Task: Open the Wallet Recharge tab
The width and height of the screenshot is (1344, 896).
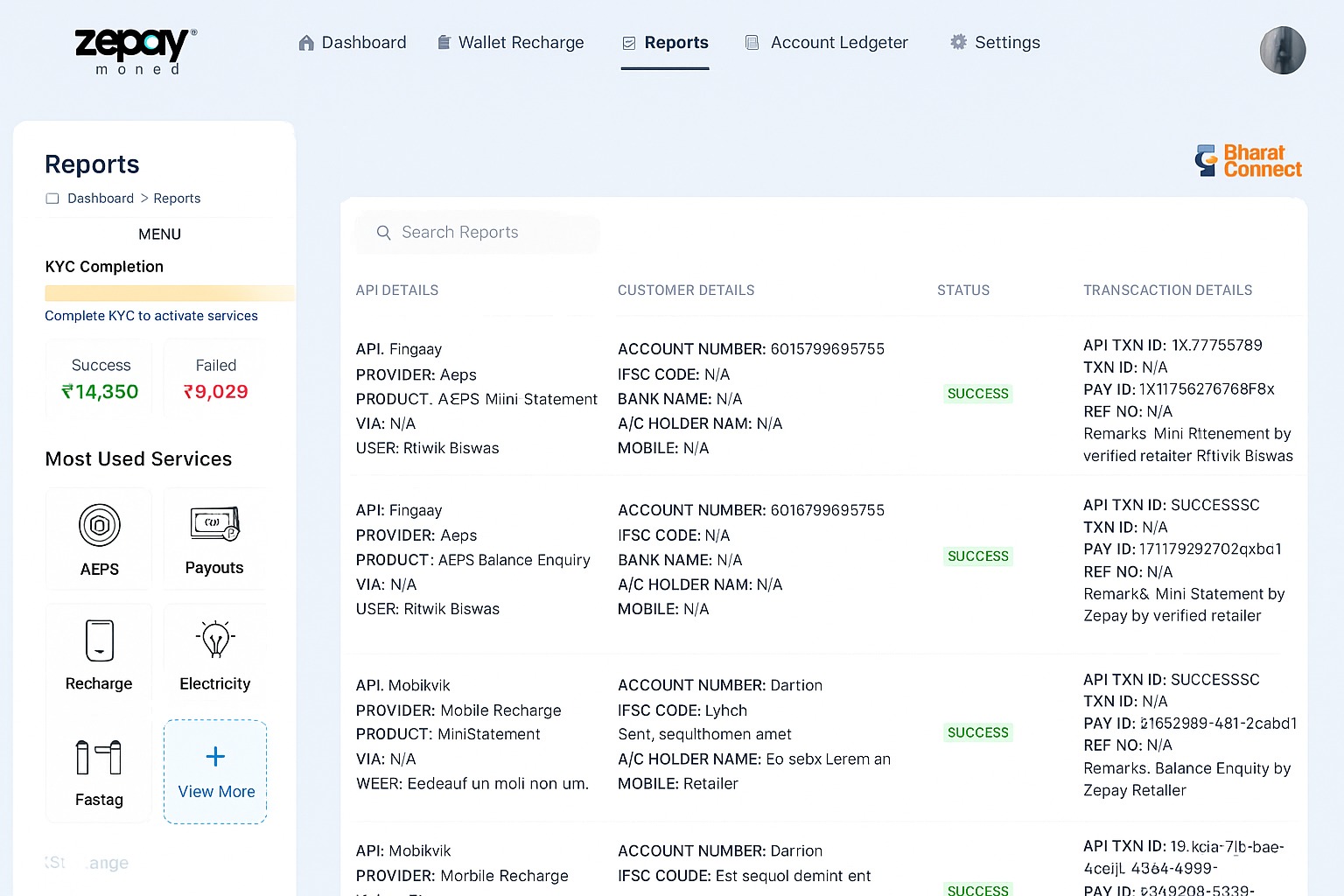Action: coord(511,43)
